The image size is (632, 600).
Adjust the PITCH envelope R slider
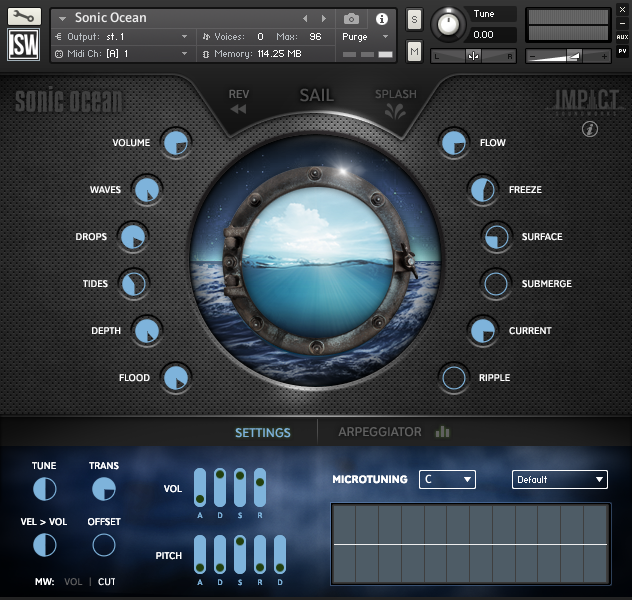(x=260, y=554)
